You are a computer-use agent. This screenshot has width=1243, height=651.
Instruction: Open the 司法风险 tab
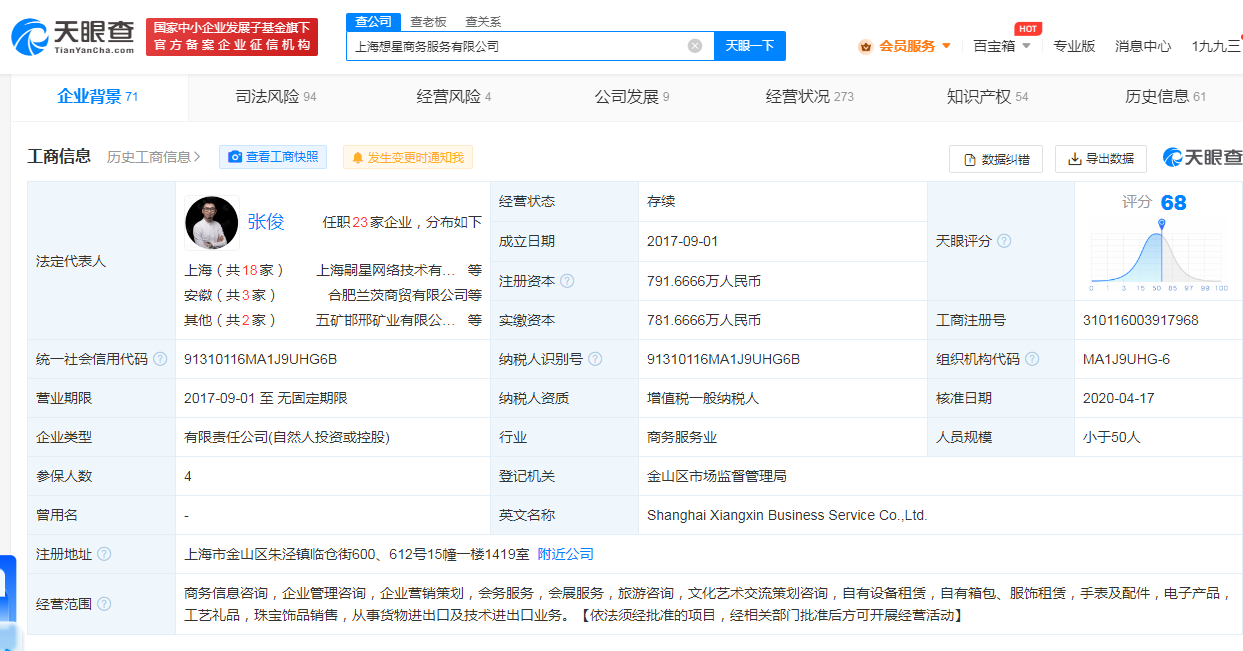coord(276,97)
